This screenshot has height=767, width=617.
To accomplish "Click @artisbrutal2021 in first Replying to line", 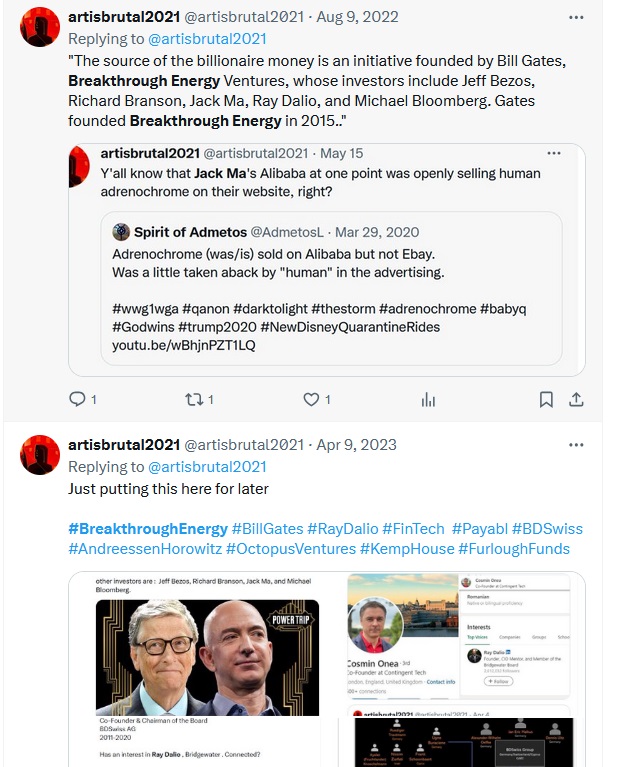I will point(207,39).
